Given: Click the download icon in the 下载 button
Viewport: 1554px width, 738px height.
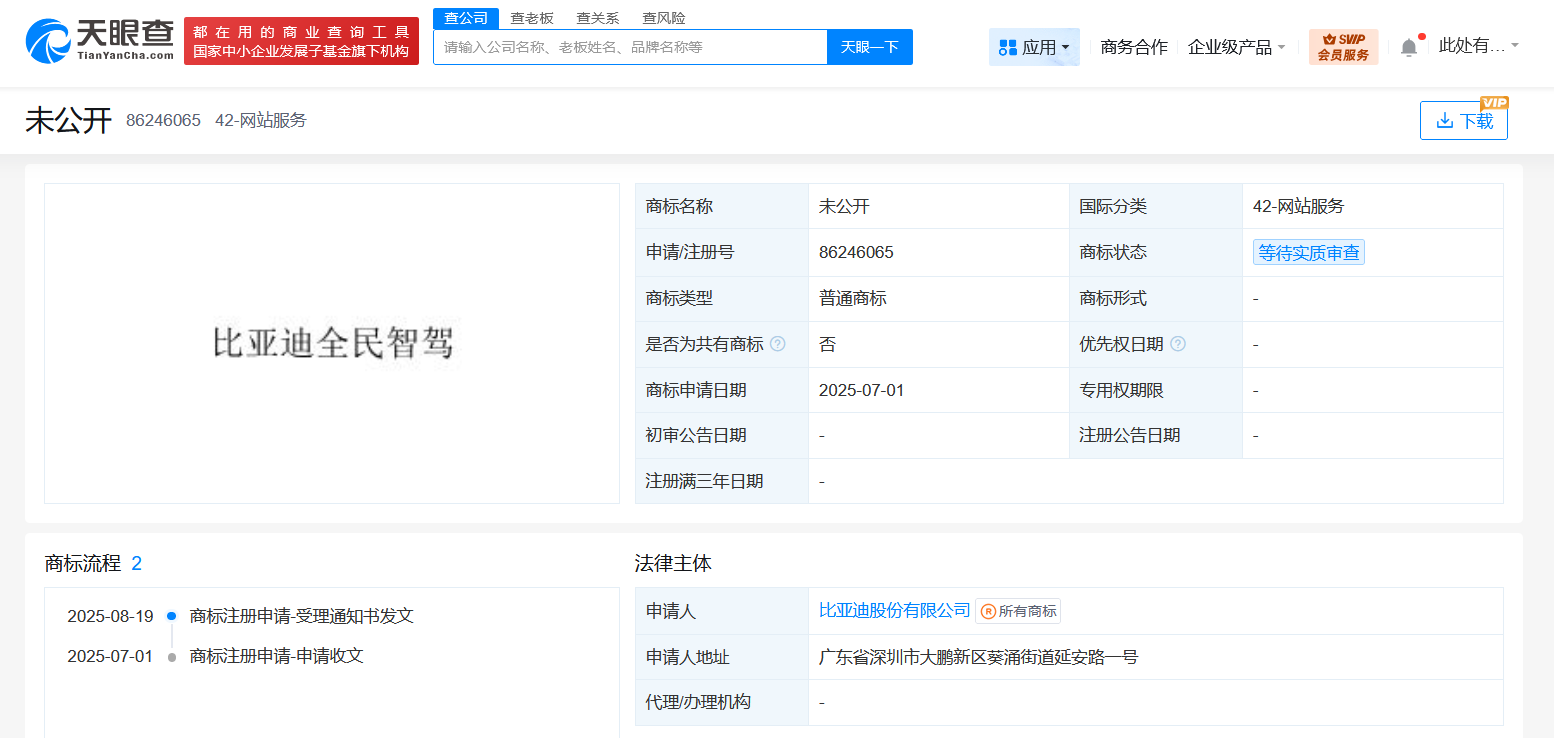Looking at the screenshot, I should point(1444,120).
